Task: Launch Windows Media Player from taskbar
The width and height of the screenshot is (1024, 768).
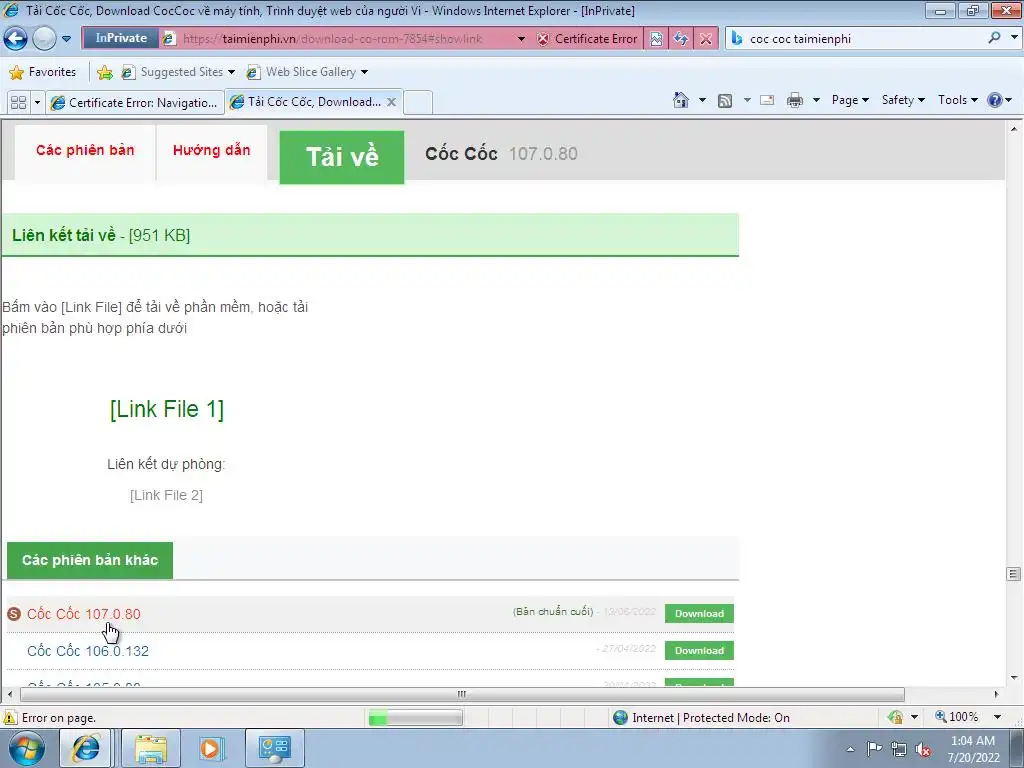Action: coord(211,748)
